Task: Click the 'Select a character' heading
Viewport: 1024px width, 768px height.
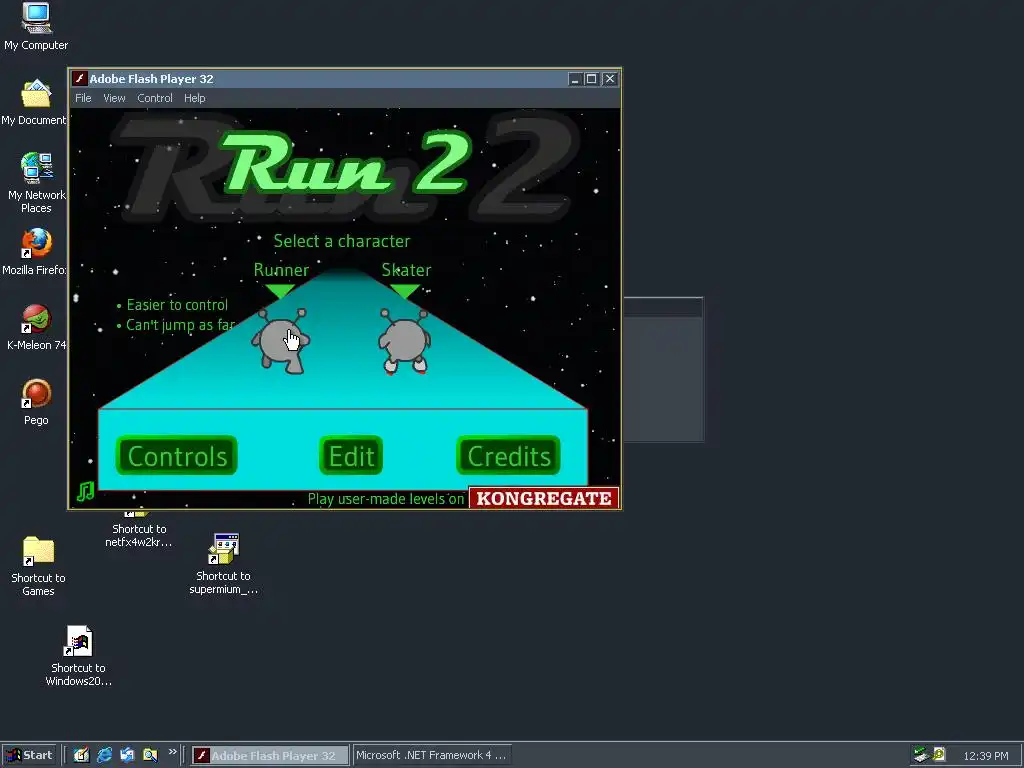Action: (x=342, y=241)
